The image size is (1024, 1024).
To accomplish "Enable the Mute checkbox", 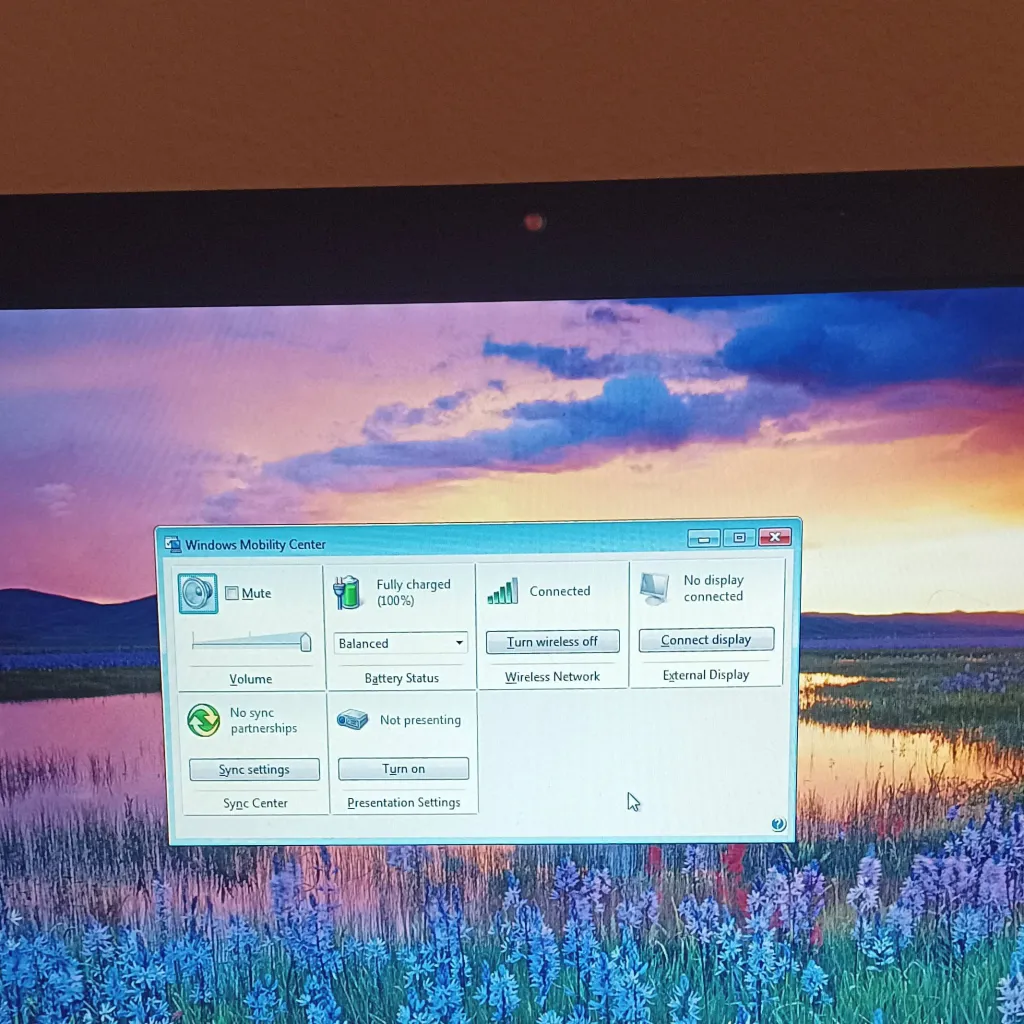I will pyautogui.click(x=231, y=592).
